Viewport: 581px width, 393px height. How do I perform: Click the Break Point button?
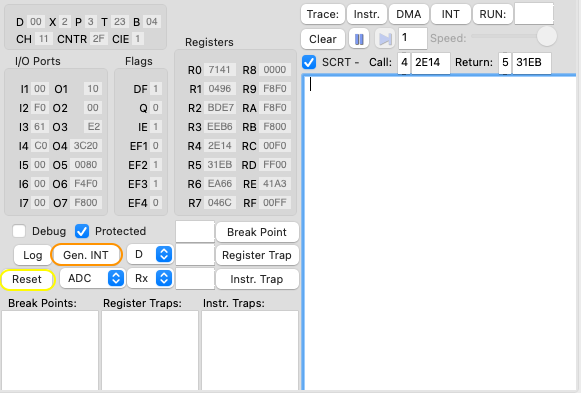(257, 232)
